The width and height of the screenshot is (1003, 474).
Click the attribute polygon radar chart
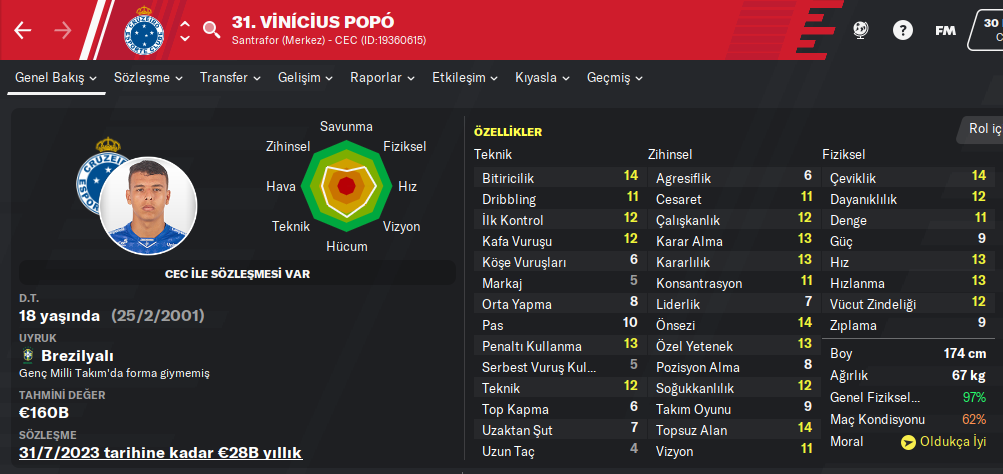346,185
